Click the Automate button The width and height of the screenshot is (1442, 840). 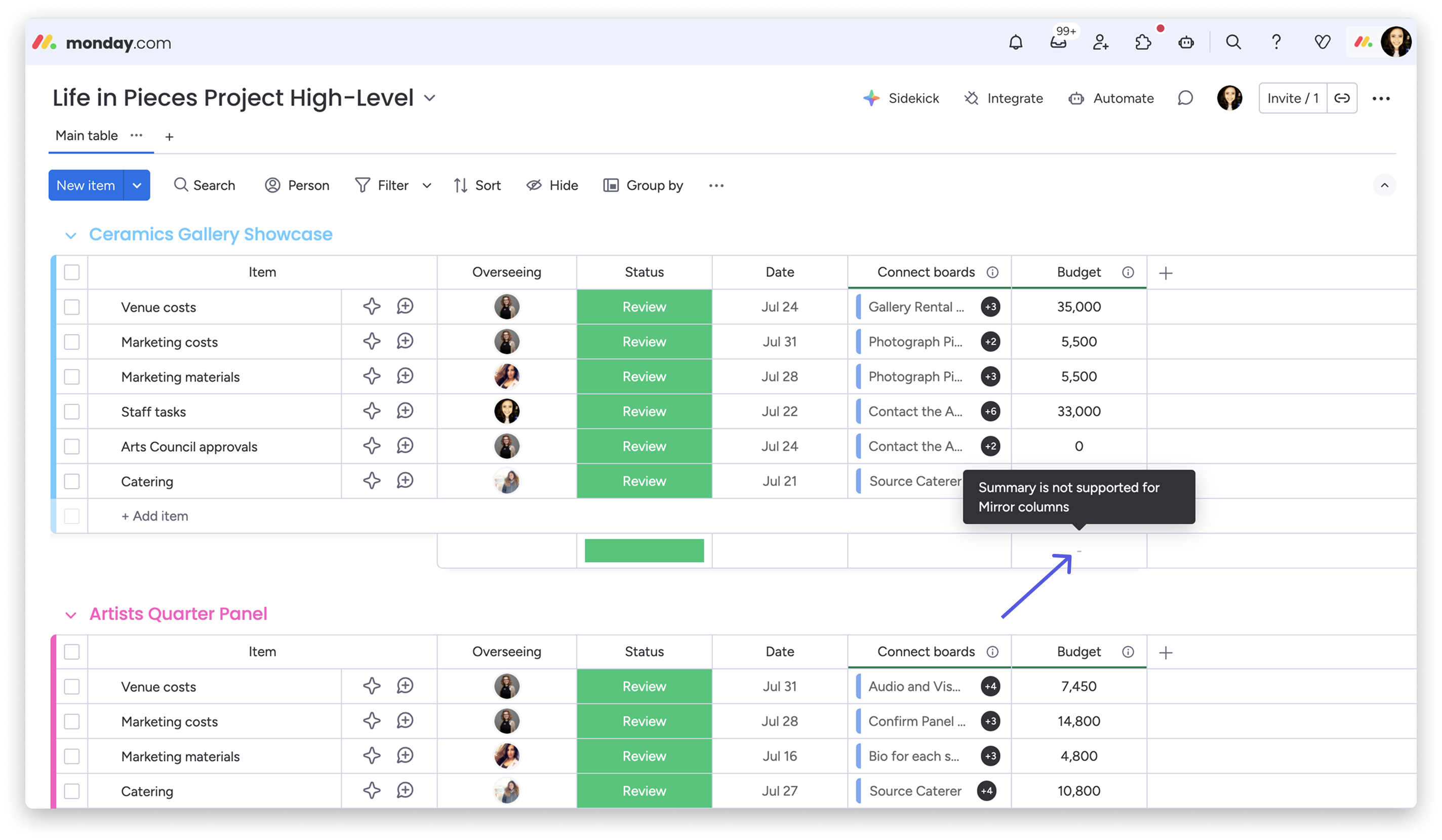pyautogui.click(x=1111, y=98)
